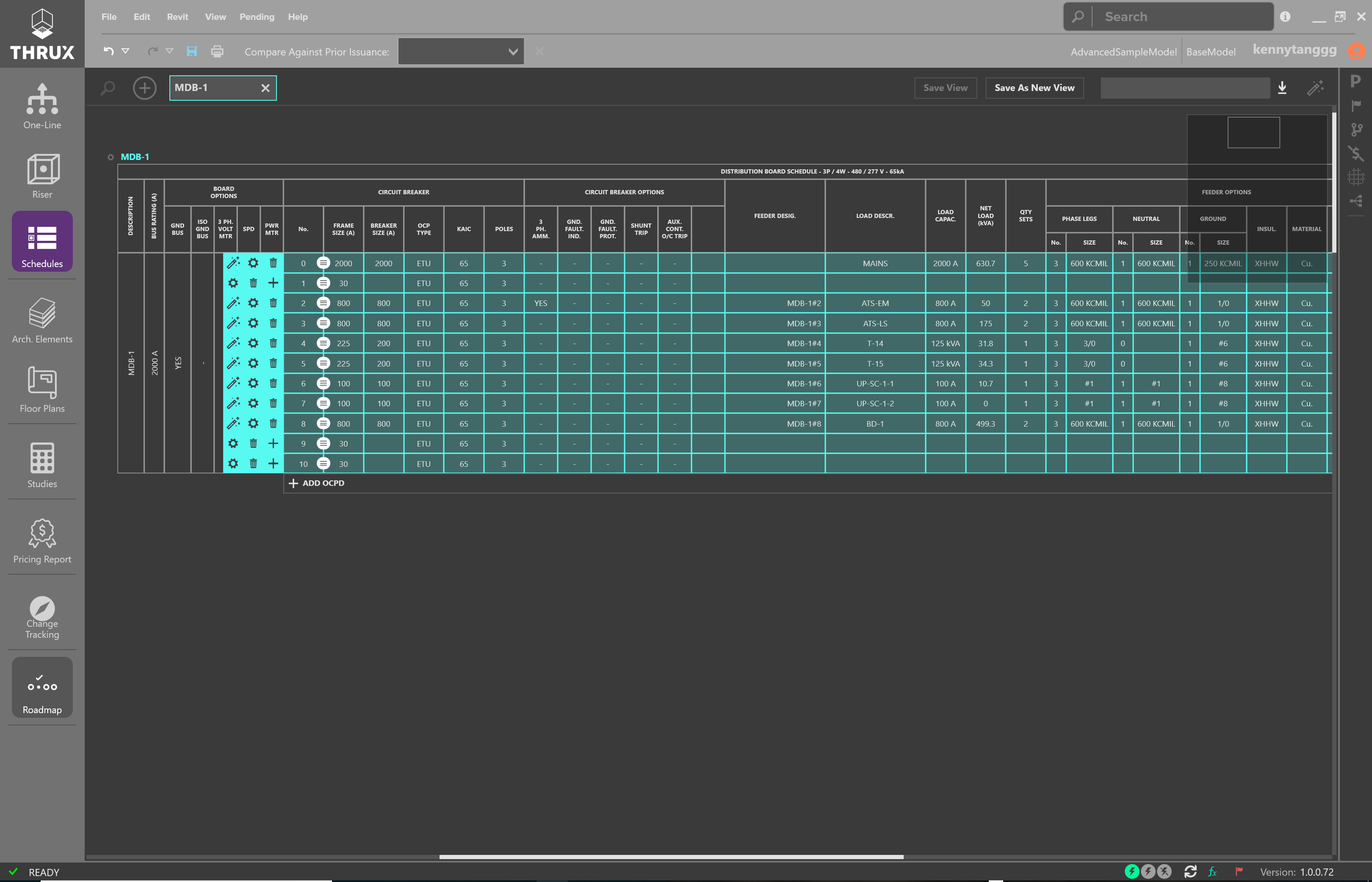1372x882 pixels.
Task: Click the BaseModel link
Action: pos(1211,52)
